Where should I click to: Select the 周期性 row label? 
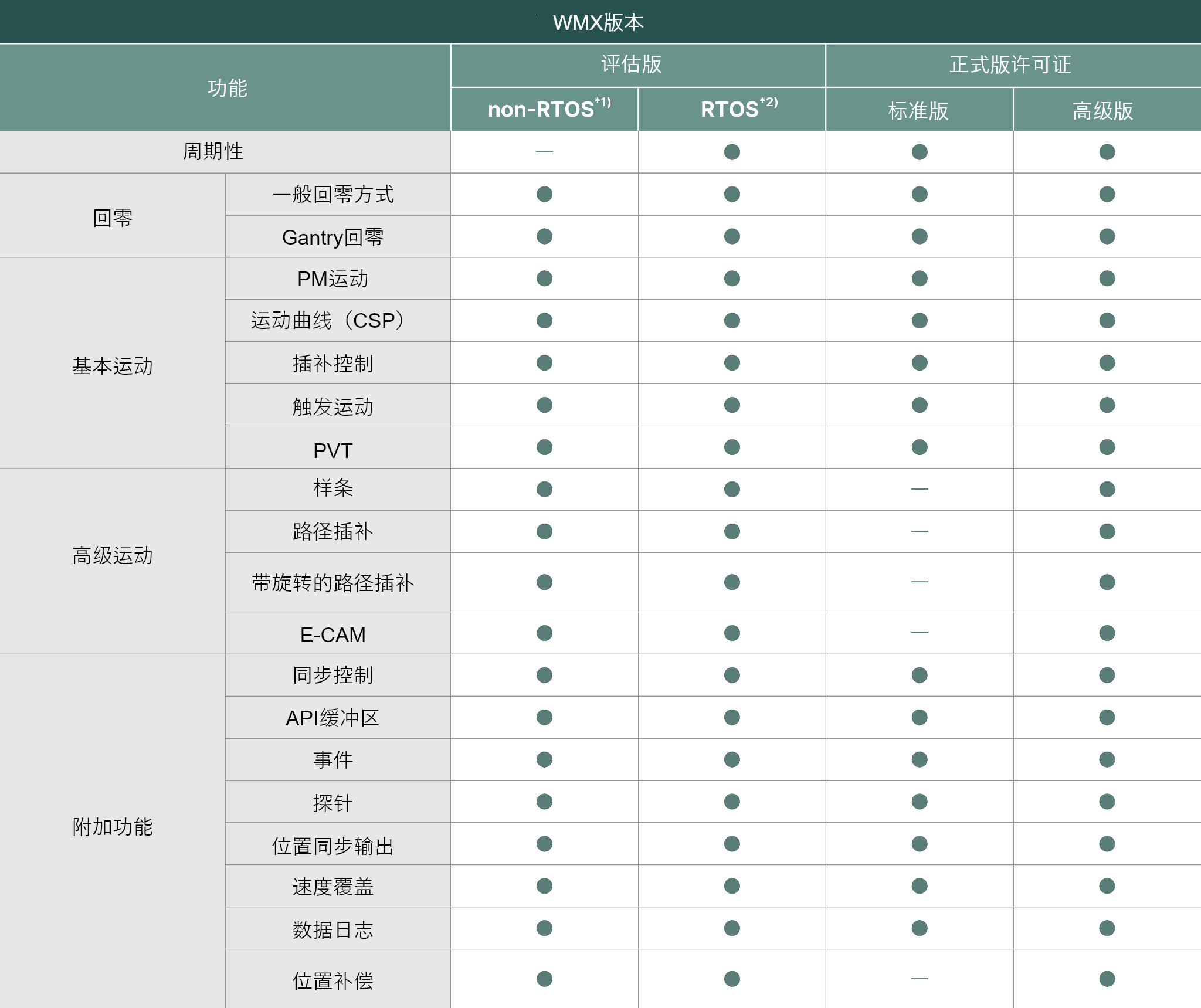225,152
